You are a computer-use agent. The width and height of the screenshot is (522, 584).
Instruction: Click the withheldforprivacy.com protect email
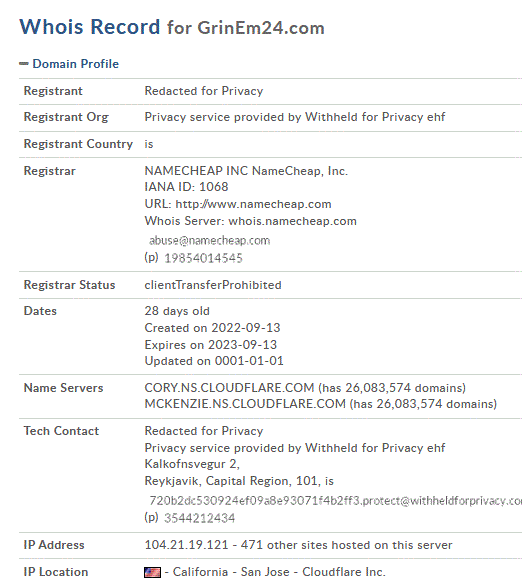pos(335,501)
